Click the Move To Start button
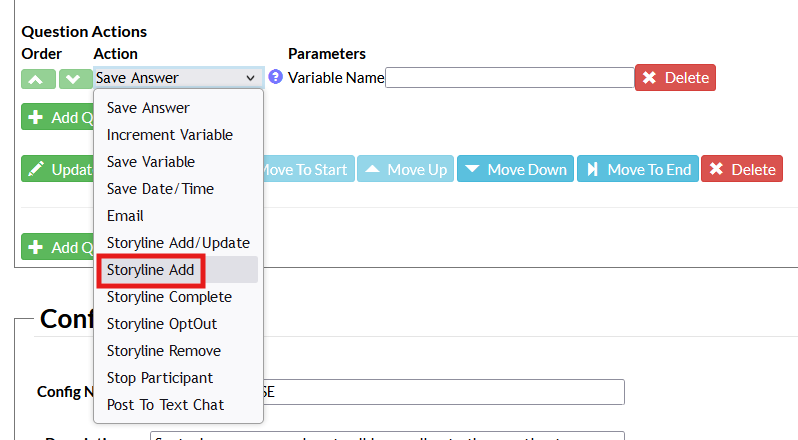The image size is (798, 440). click(308, 169)
